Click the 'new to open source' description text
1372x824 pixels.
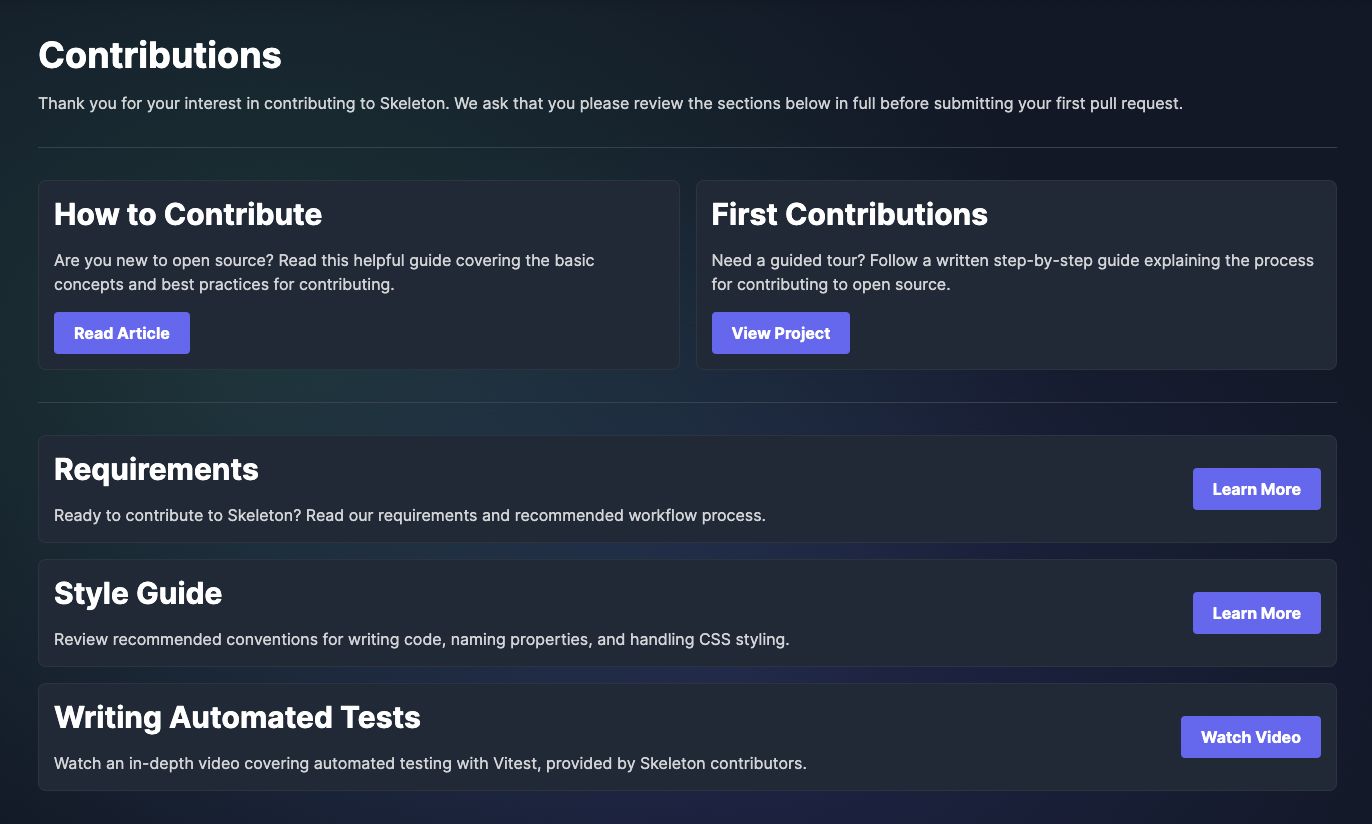pyautogui.click(x=324, y=272)
